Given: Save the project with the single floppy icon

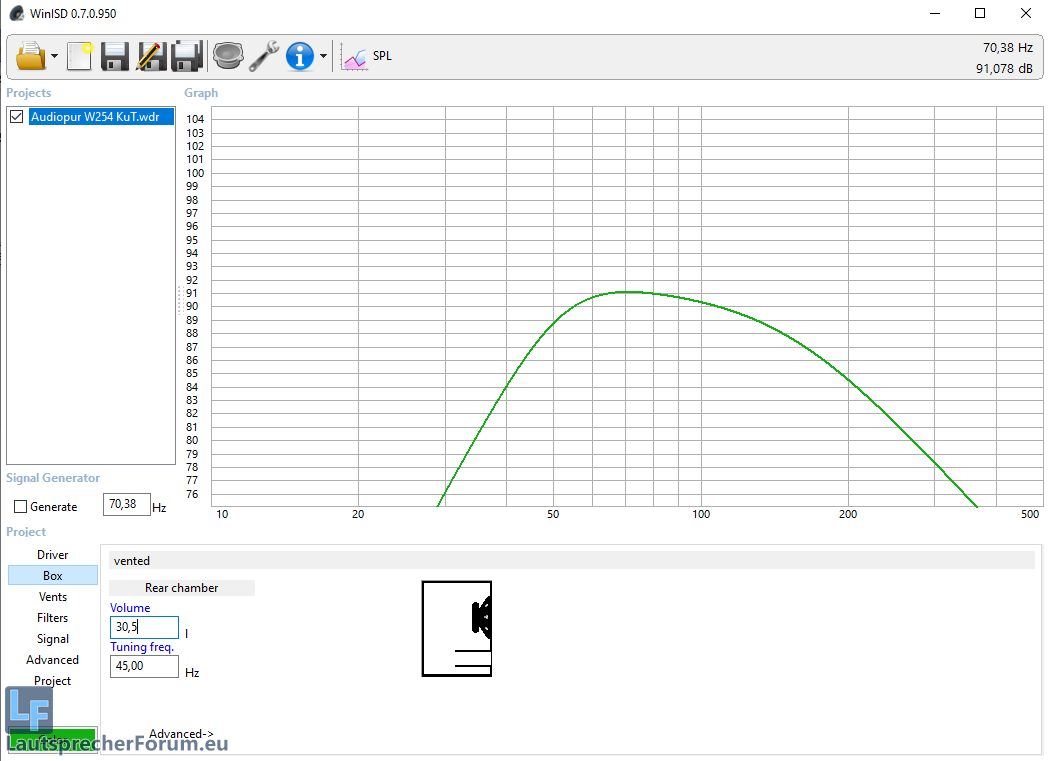Looking at the screenshot, I should coord(115,56).
